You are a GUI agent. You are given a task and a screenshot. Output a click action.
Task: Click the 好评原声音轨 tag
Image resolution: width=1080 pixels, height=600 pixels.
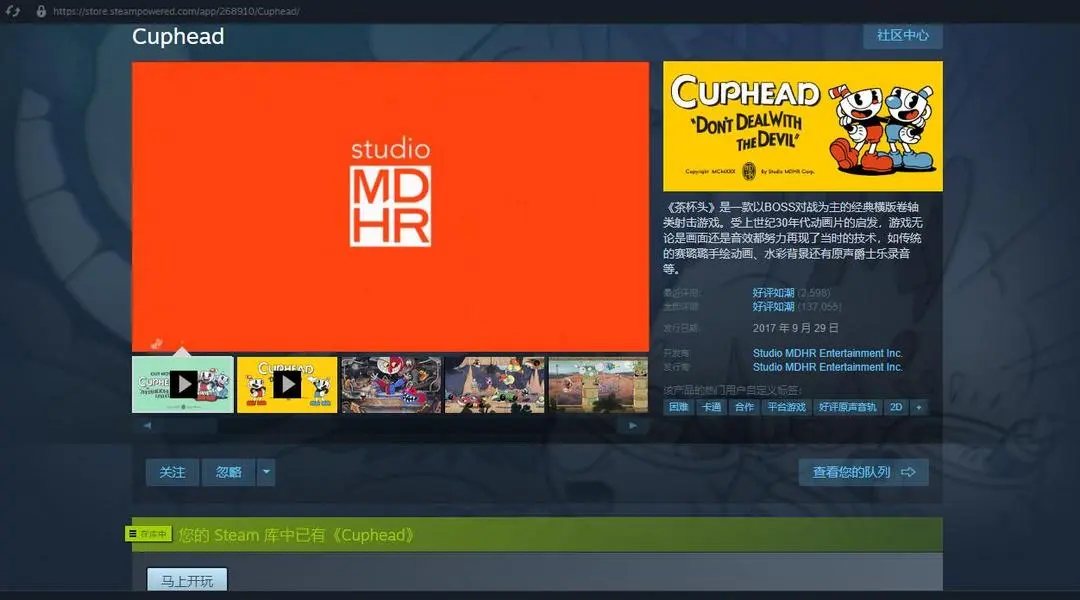coord(847,407)
